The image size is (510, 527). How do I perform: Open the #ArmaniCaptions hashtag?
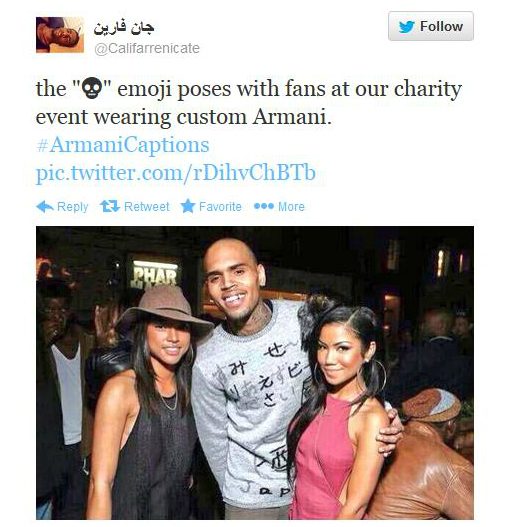(x=123, y=145)
